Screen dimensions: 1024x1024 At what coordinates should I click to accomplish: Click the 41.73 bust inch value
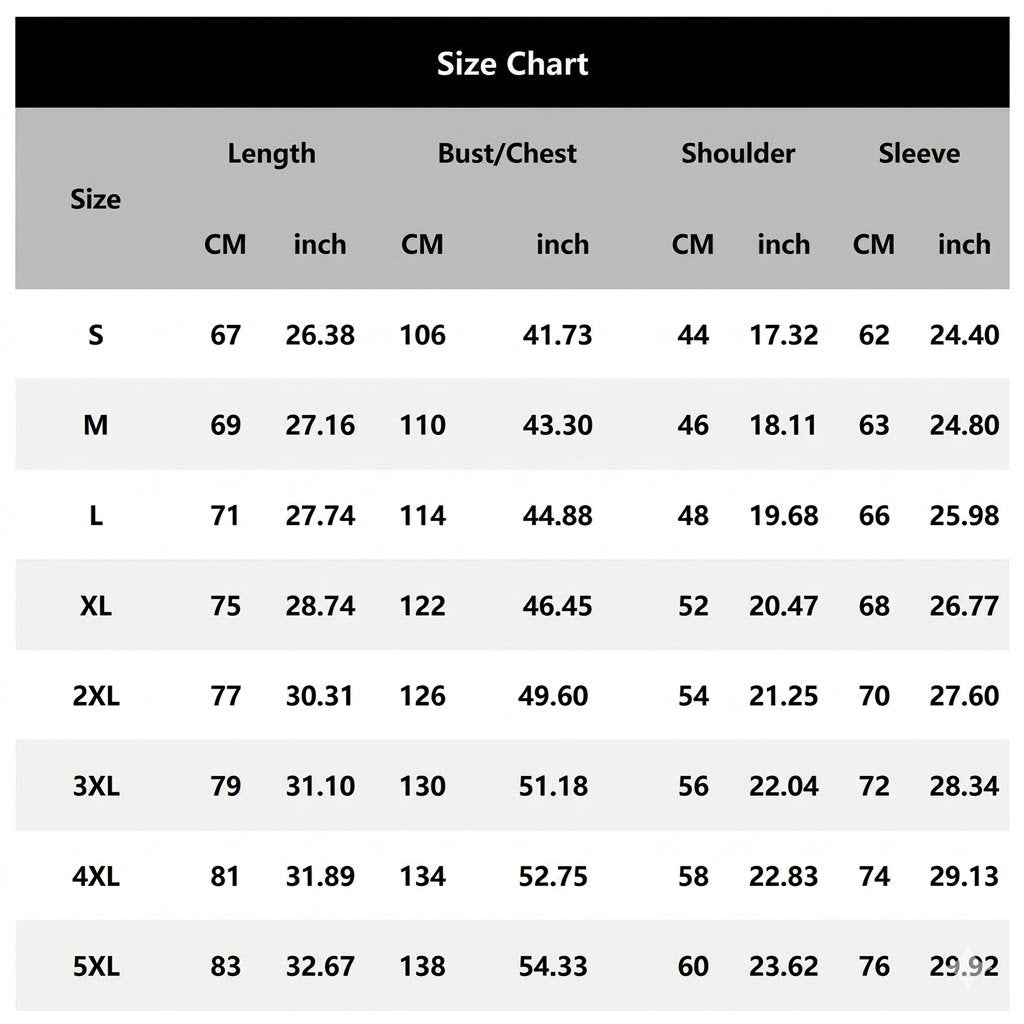557,335
